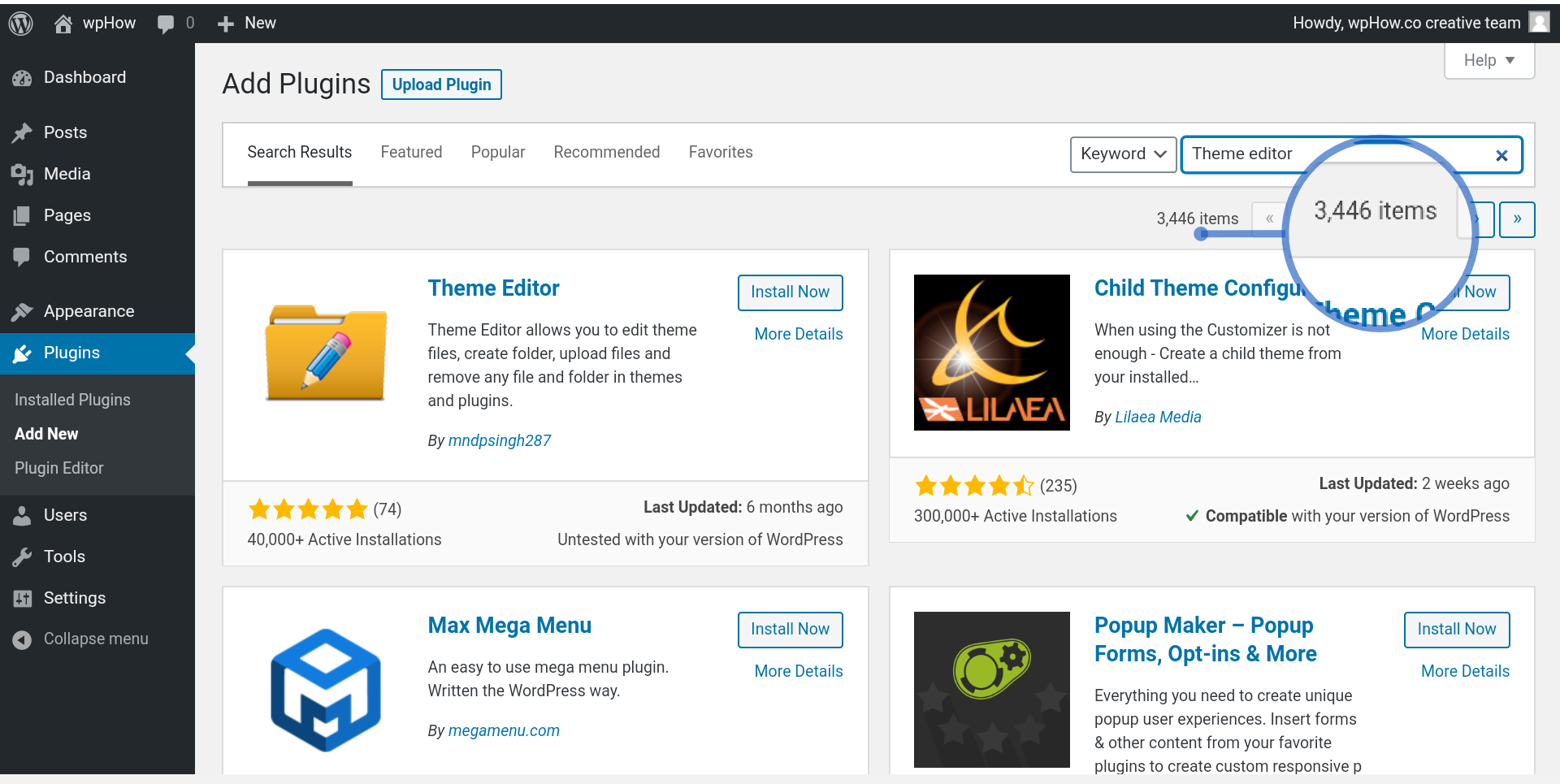Click the Tools wrench icon
1560x784 pixels.
[22, 557]
